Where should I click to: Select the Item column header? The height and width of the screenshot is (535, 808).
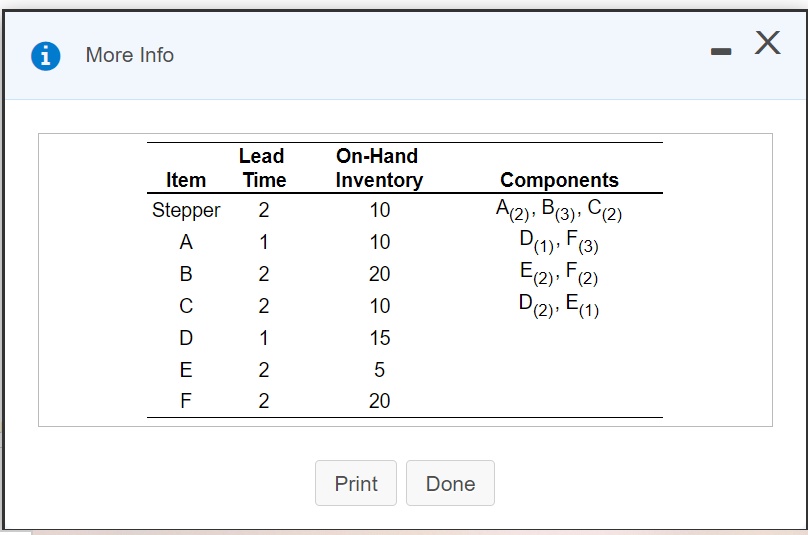point(186,181)
